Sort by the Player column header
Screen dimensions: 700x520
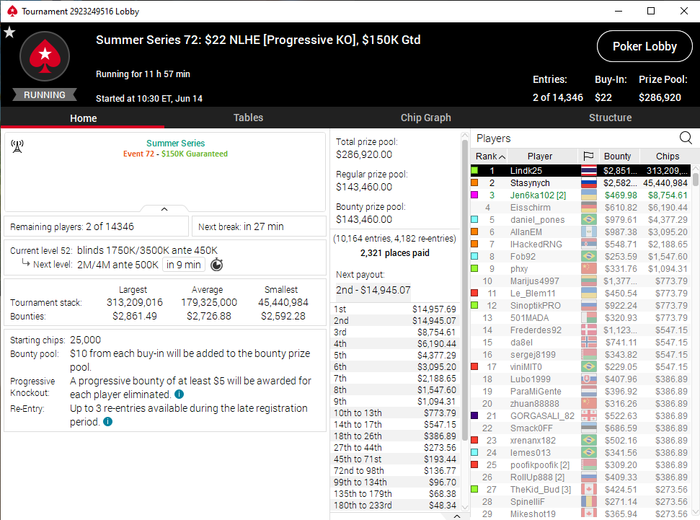pyautogui.click(x=540, y=156)
